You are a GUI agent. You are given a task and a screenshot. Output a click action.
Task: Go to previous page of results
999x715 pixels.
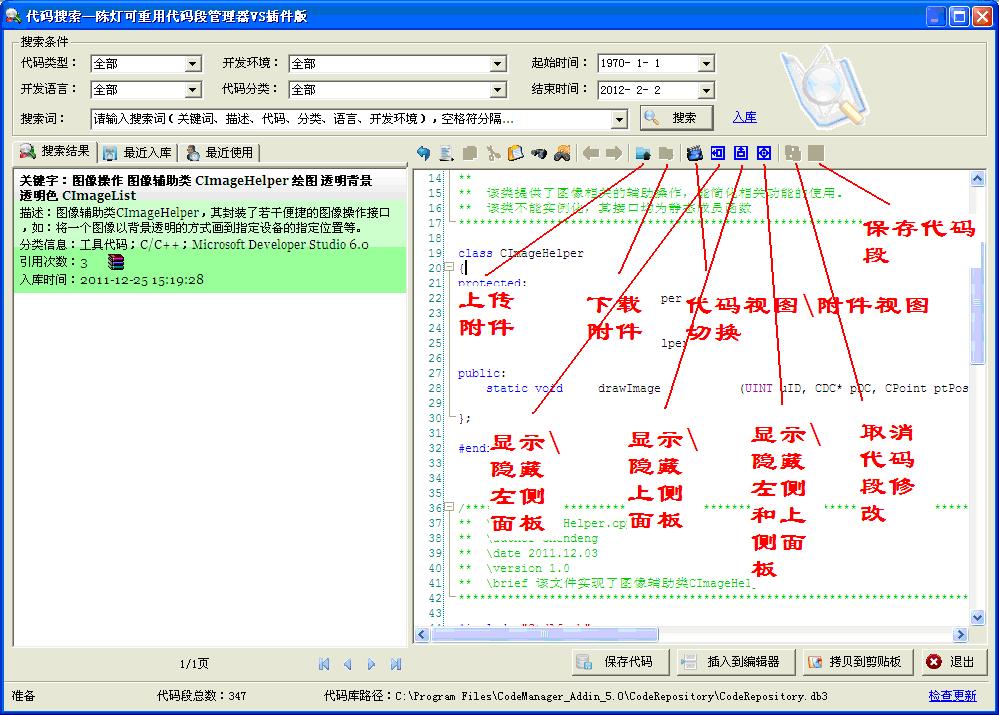pyautogui.click(x=347, y=664)
